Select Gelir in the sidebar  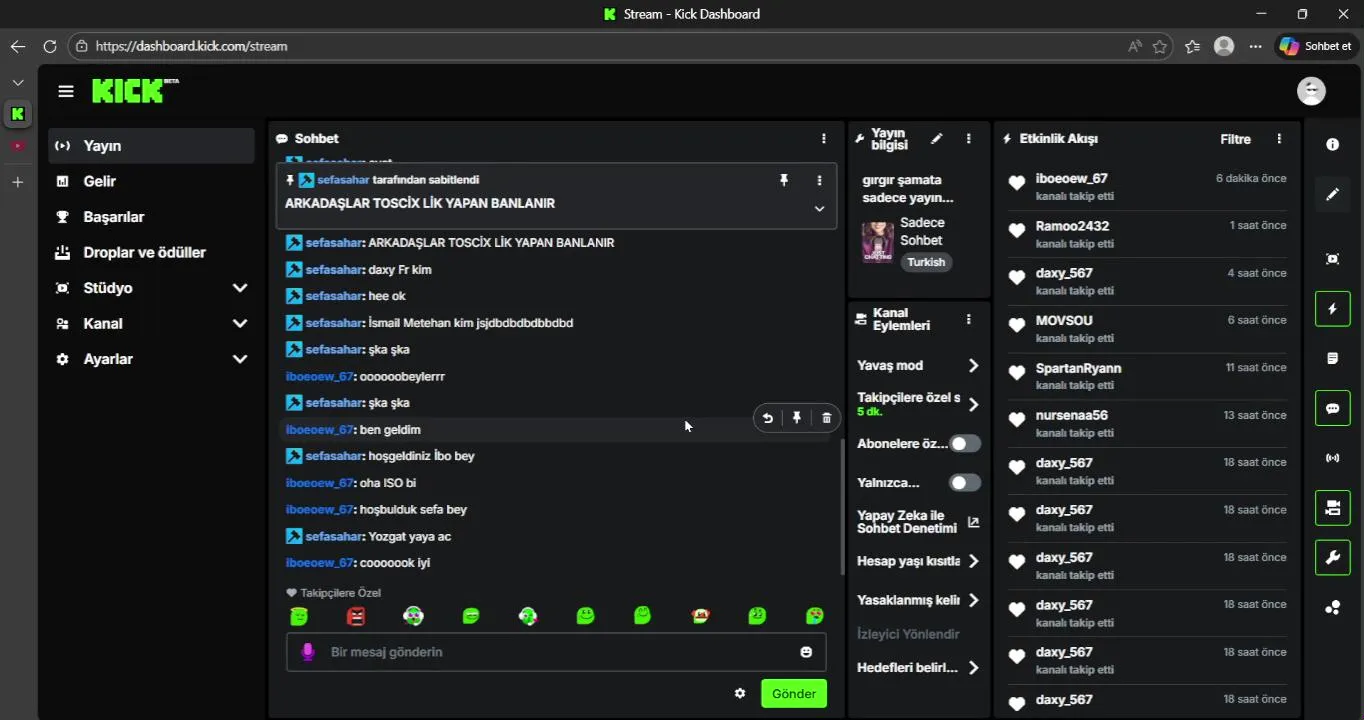coord(151,181)
